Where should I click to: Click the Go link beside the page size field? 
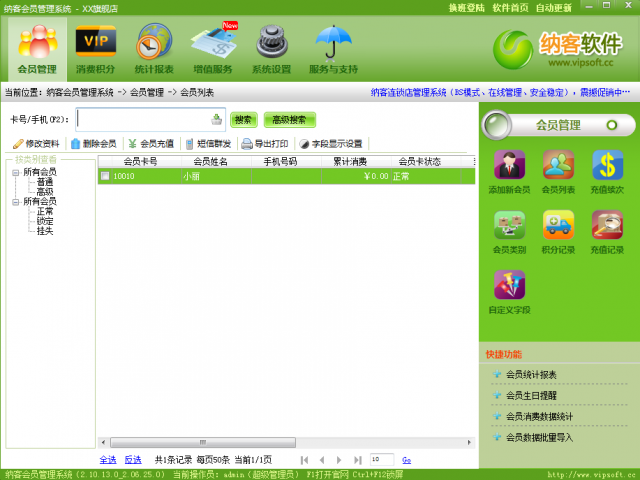(x=407, y=460)
